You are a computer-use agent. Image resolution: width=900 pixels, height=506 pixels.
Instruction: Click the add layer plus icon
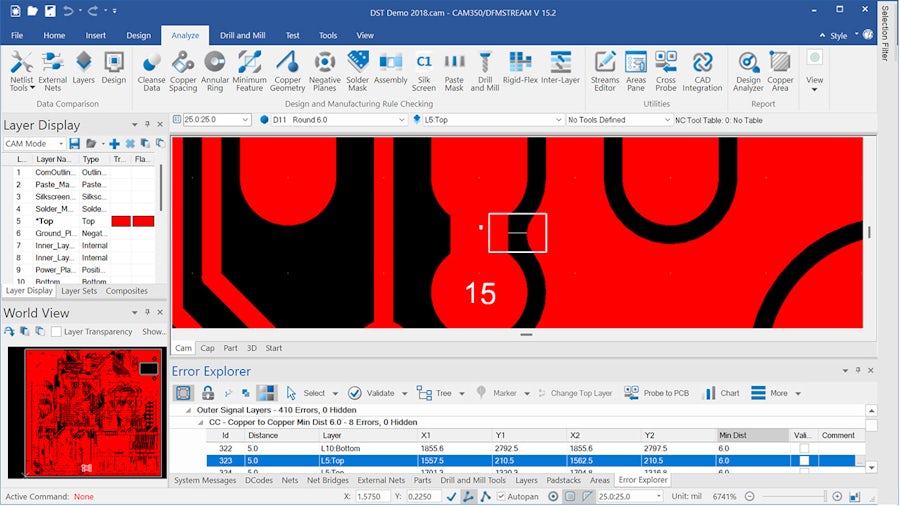point(114,143)
